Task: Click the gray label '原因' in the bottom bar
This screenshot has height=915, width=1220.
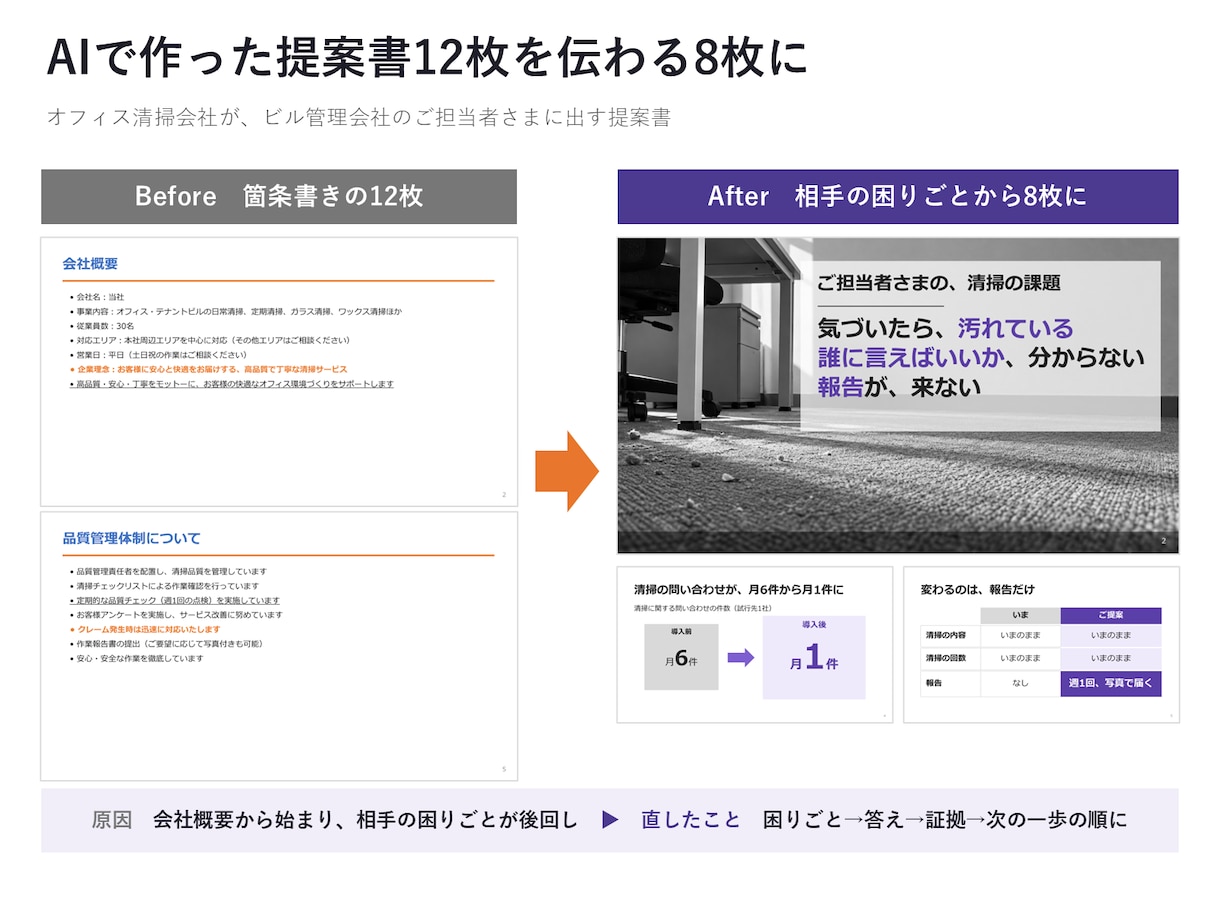Action: pyautogui.click(x=111, y=820)
